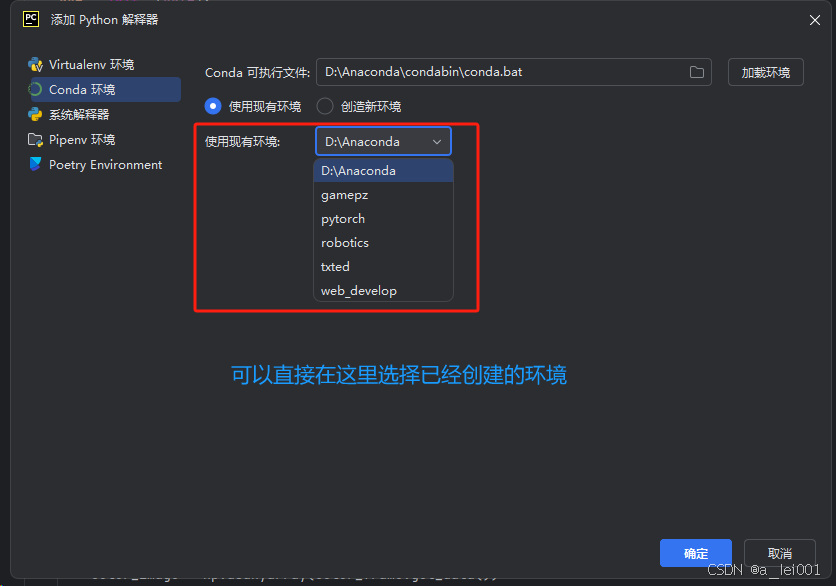The height and width of the screenshot is (586, 836).
Task: Pick web_develop from the environment list
Action: click(383, 291)
